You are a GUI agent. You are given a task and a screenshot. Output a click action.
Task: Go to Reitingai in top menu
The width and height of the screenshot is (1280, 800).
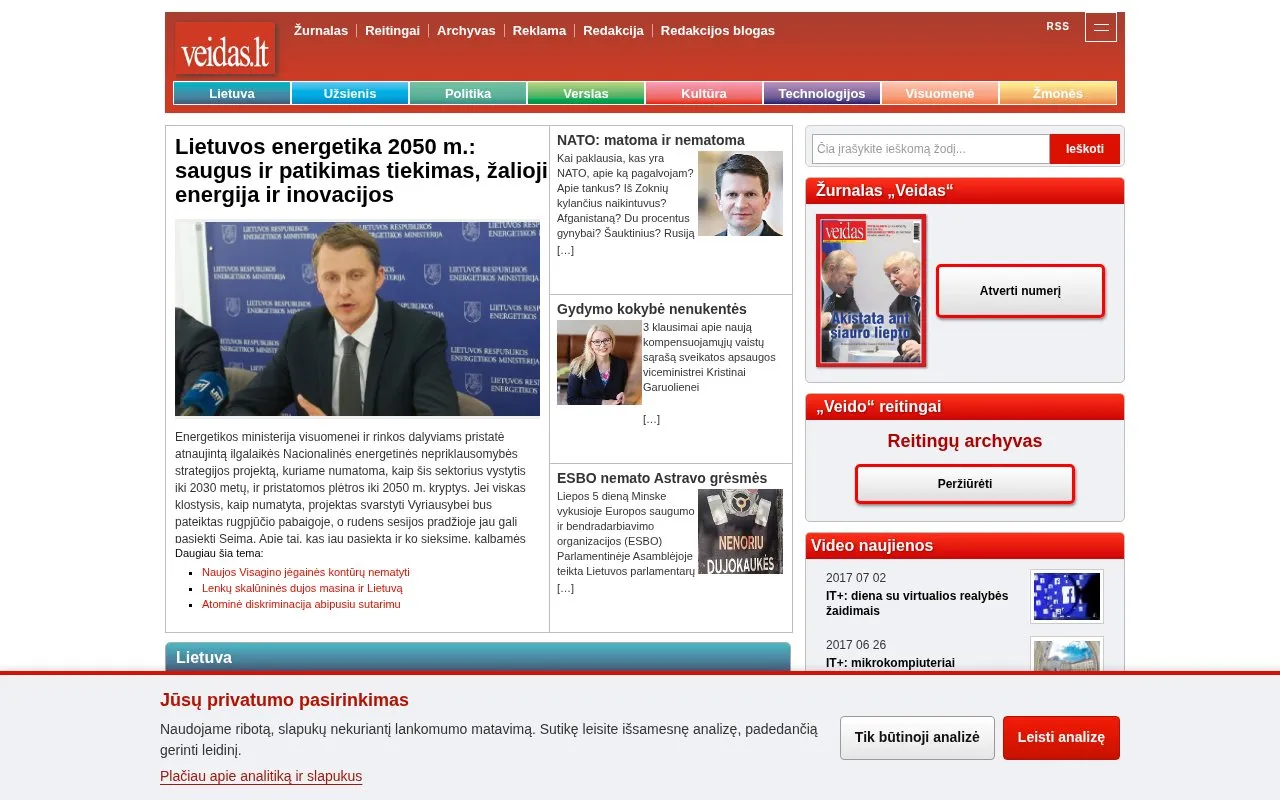392,30
